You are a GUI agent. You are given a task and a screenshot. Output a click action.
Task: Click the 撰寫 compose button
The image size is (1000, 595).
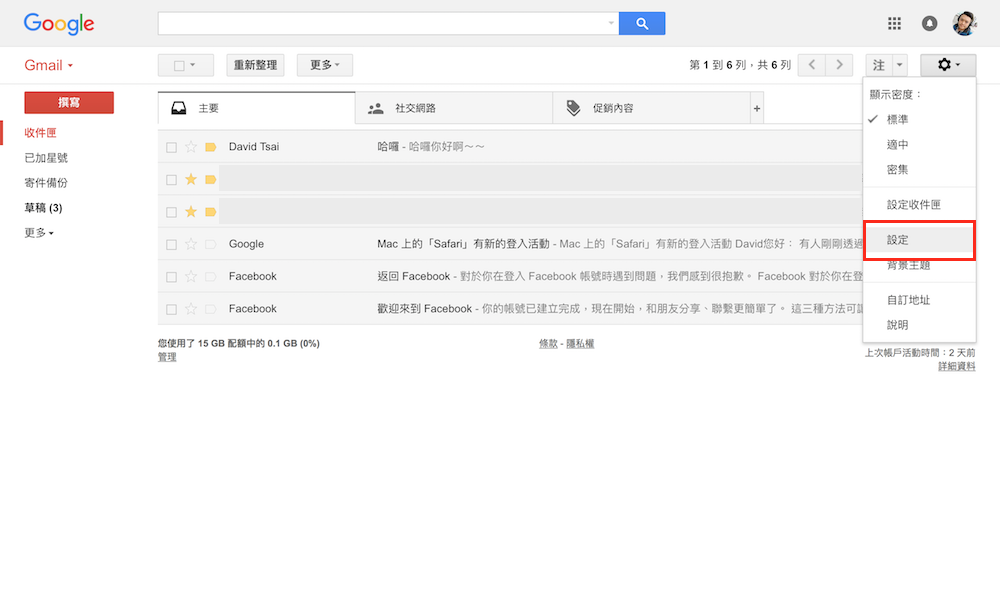pyautogui.click(x=68, y=102)
